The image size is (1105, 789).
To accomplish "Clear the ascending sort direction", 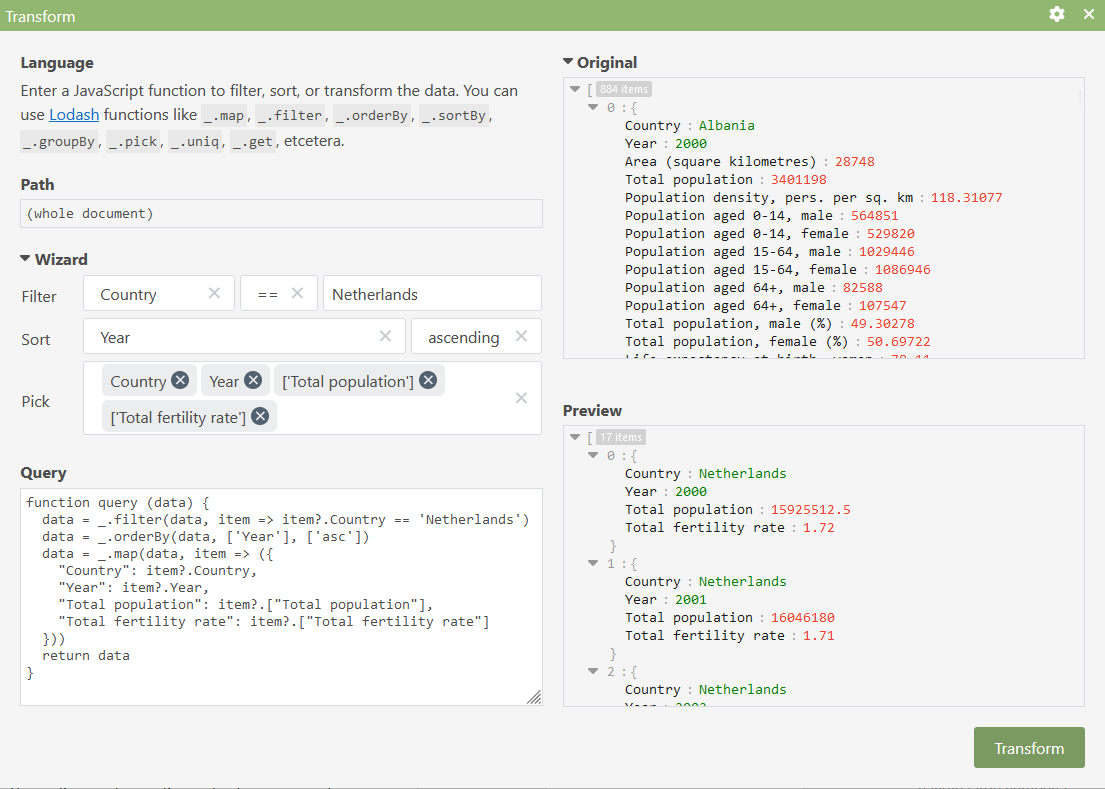I will [x=521, y=336].
